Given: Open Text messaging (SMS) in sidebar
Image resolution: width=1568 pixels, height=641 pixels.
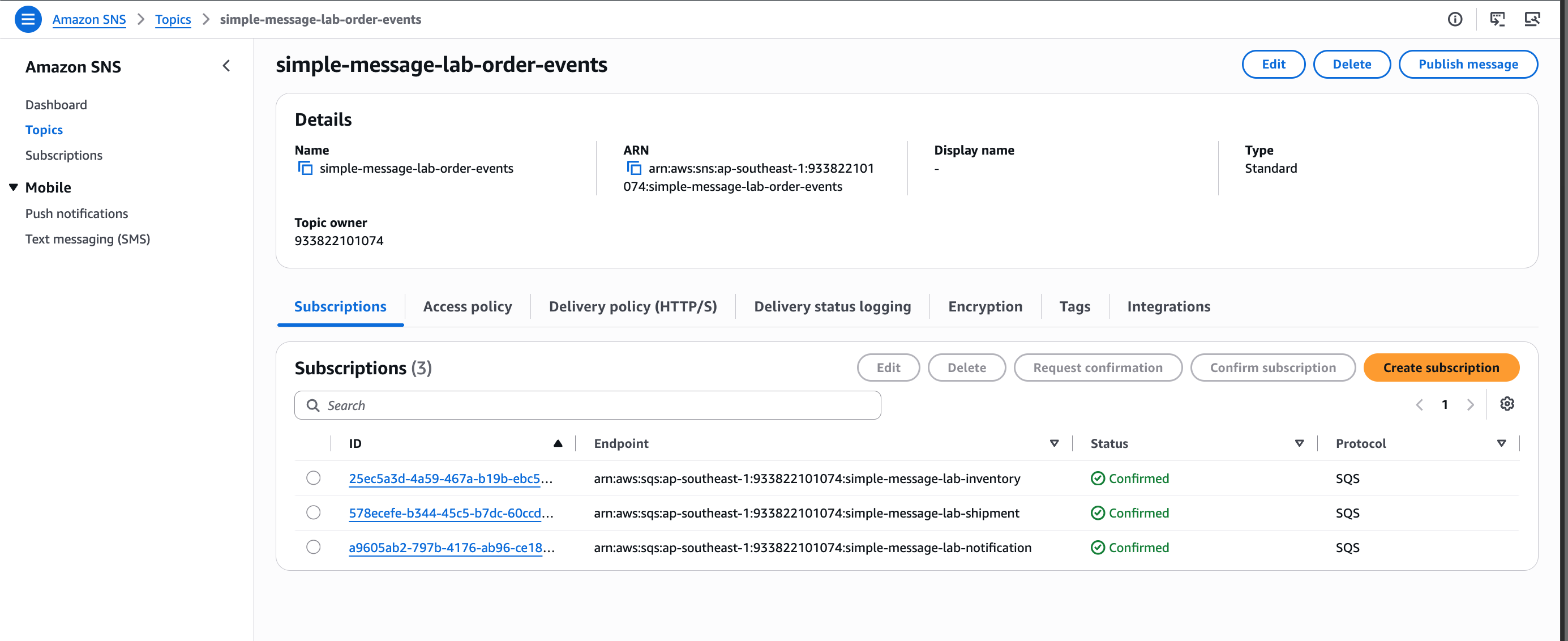Looking at the screenshot, I should click(x=88, y=239).
